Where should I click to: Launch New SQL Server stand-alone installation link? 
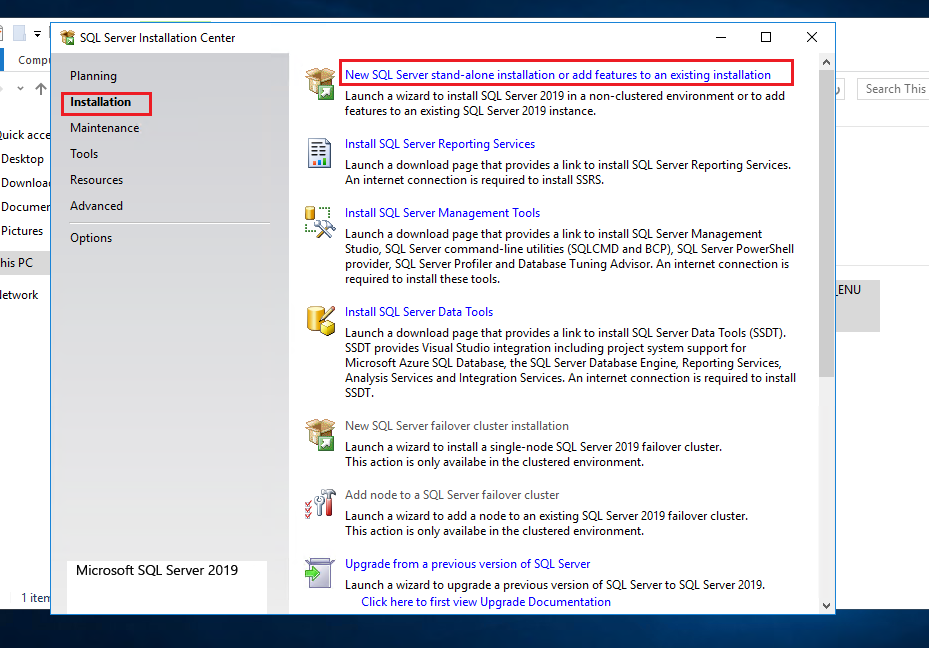[558, 75]
